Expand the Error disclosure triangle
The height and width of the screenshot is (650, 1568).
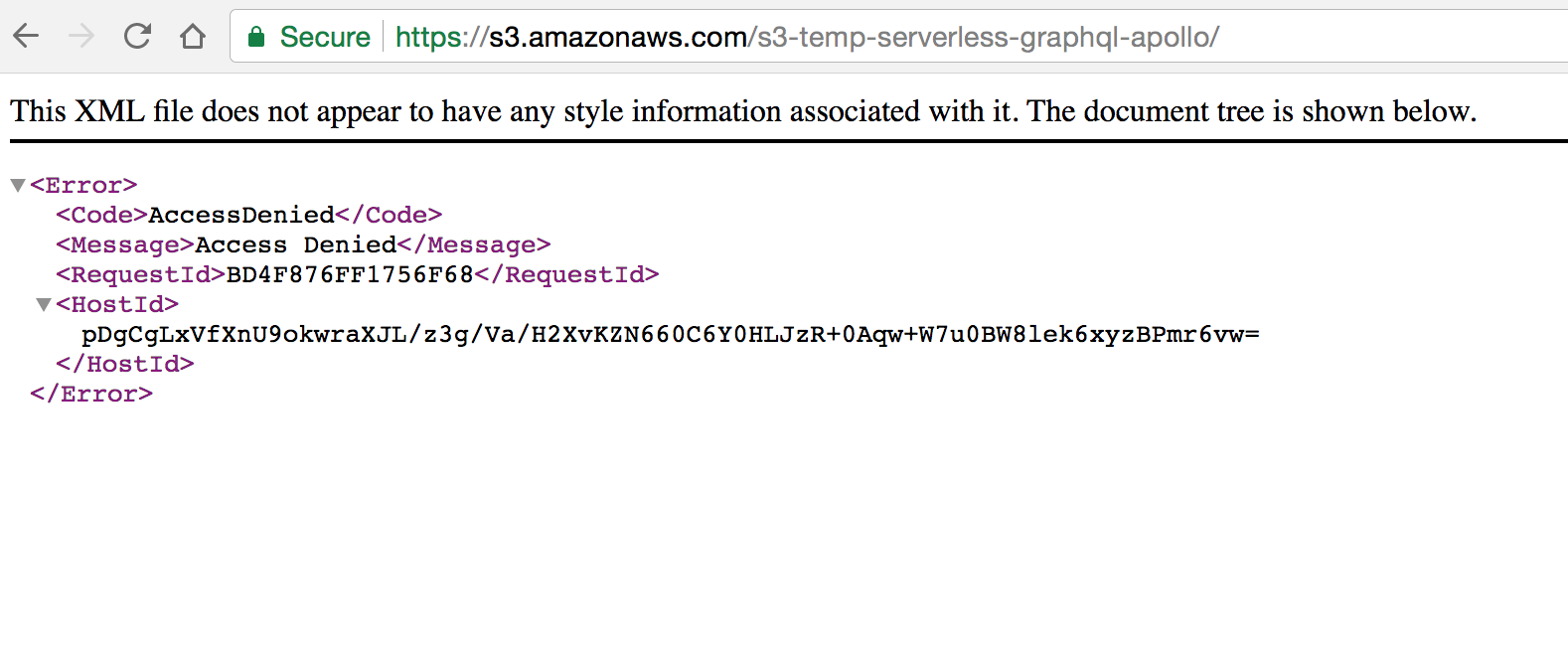[x=17, y=184]
